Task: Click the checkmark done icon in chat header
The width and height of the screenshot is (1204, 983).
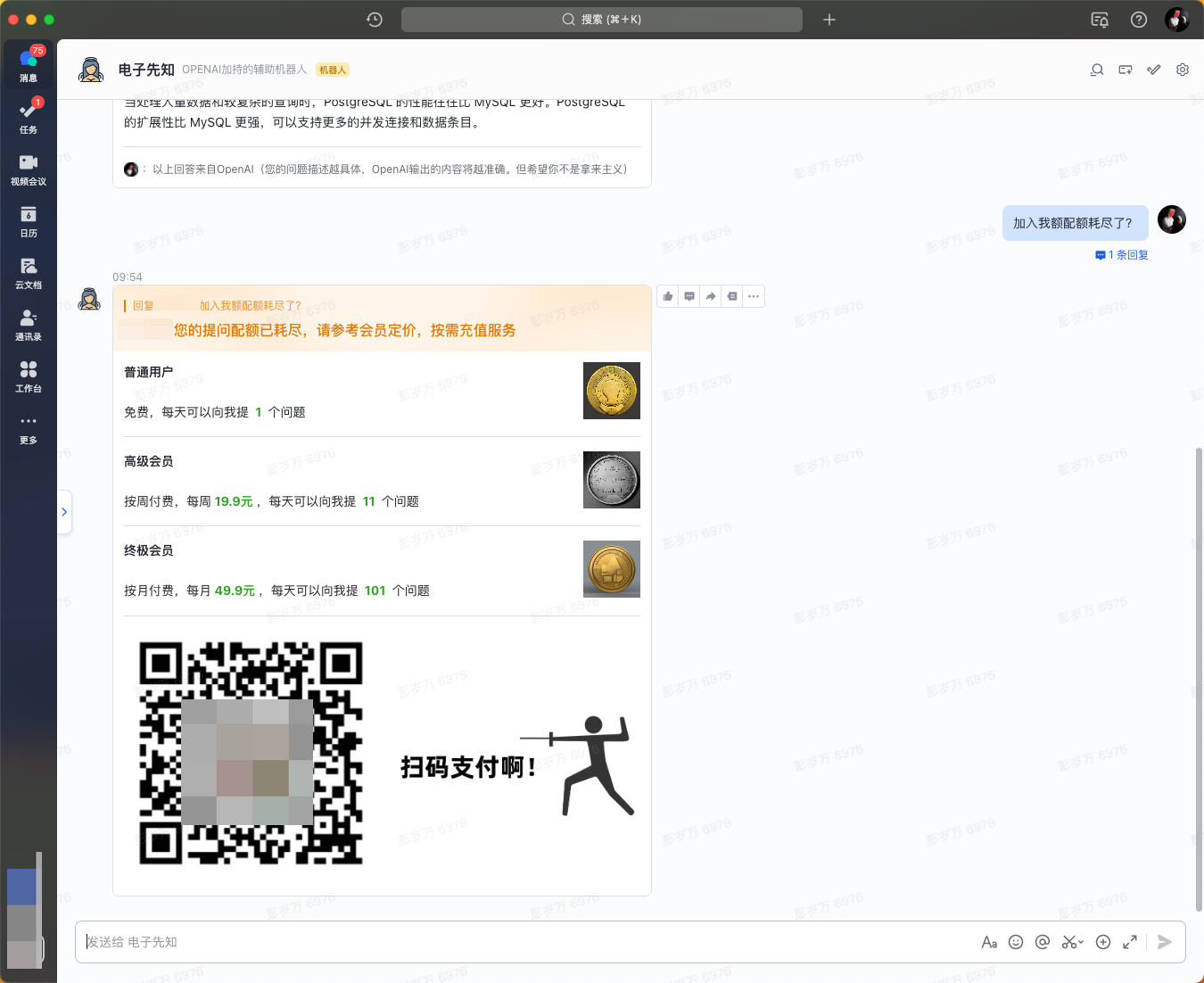Action: coord(1154,70)
